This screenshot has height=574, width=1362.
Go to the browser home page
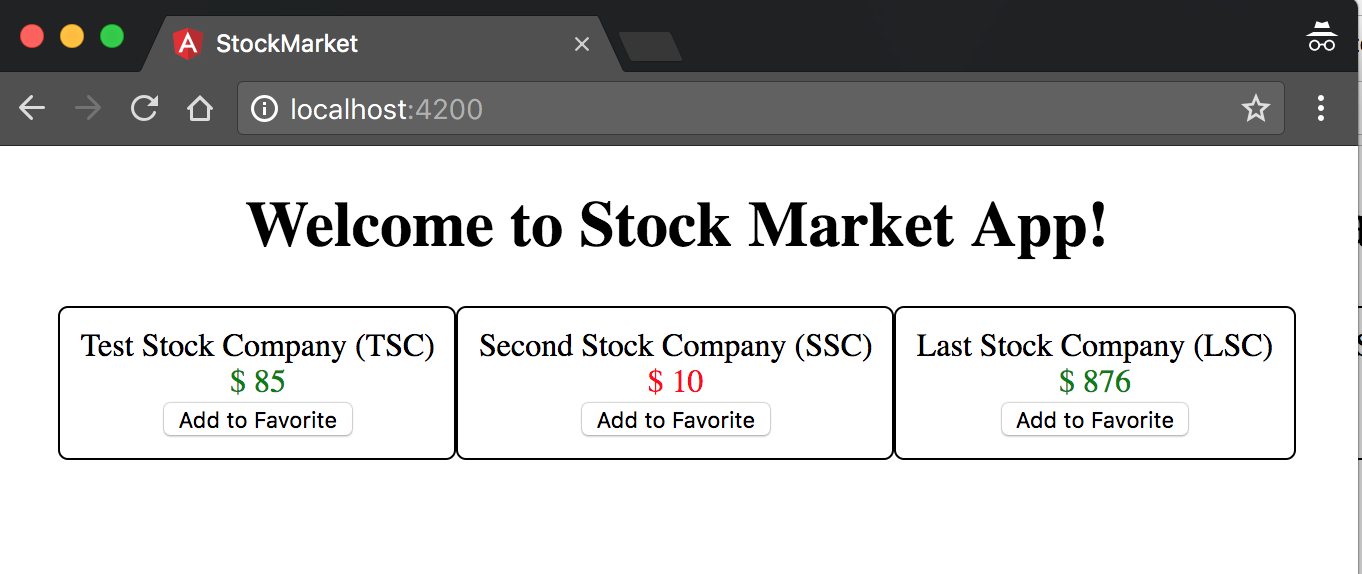point(200,108)
